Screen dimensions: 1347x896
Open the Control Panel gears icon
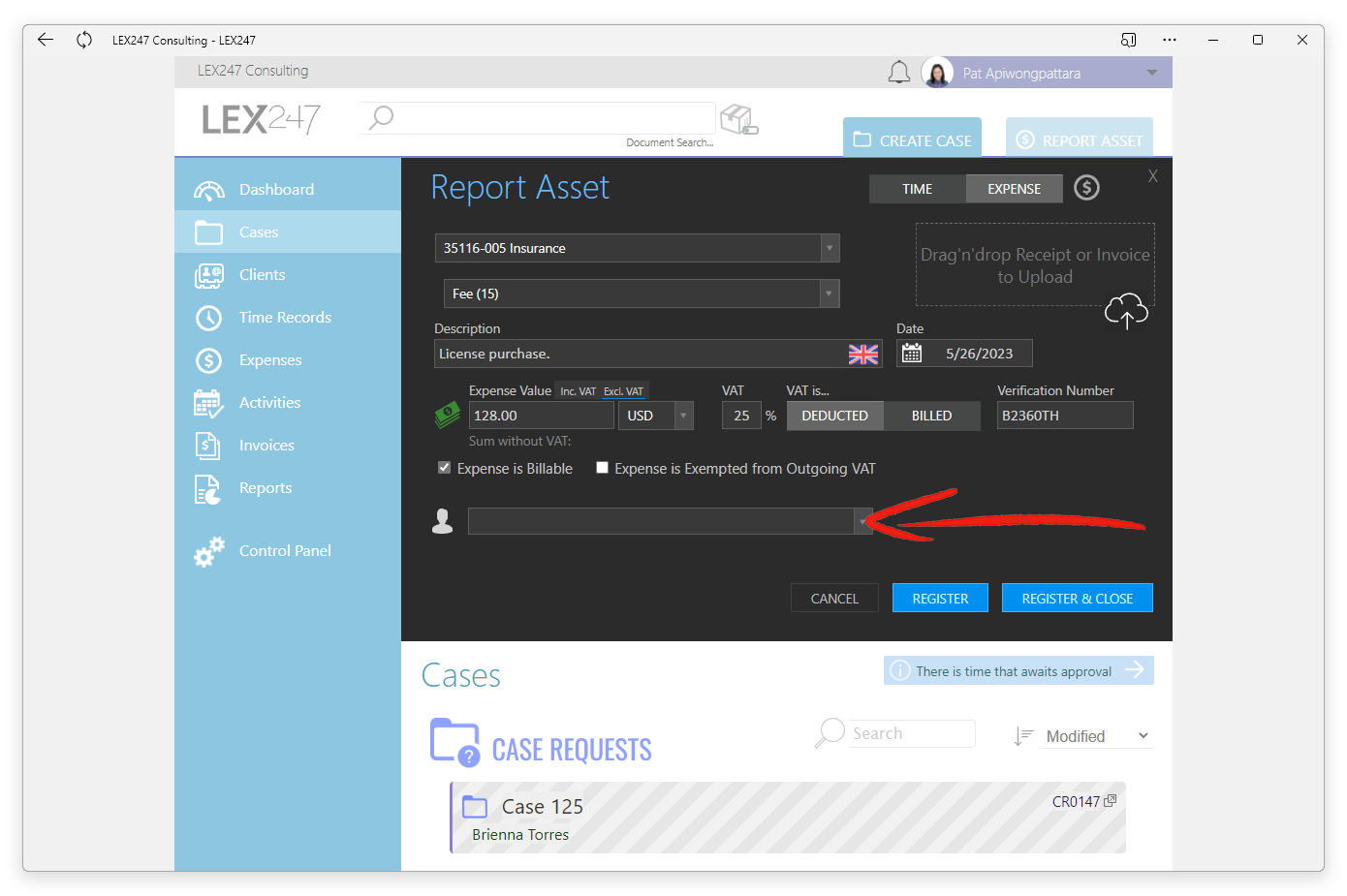(208, 551)
